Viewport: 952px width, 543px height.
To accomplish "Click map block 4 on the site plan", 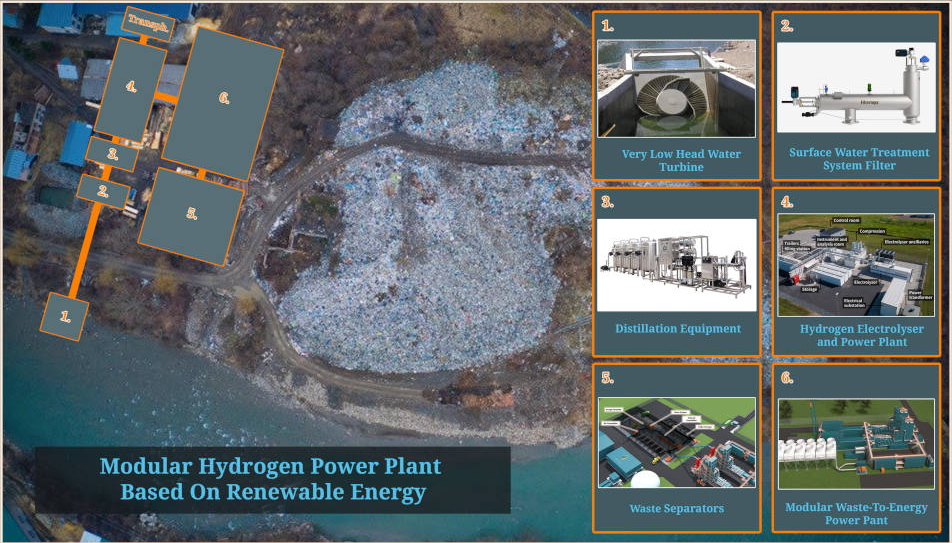I will coord(131,89).
